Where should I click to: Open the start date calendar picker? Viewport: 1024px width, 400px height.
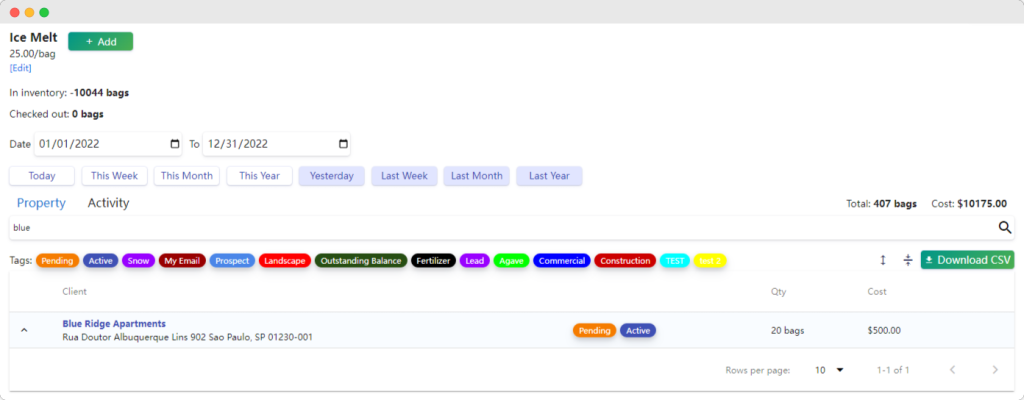pos(175,144)
